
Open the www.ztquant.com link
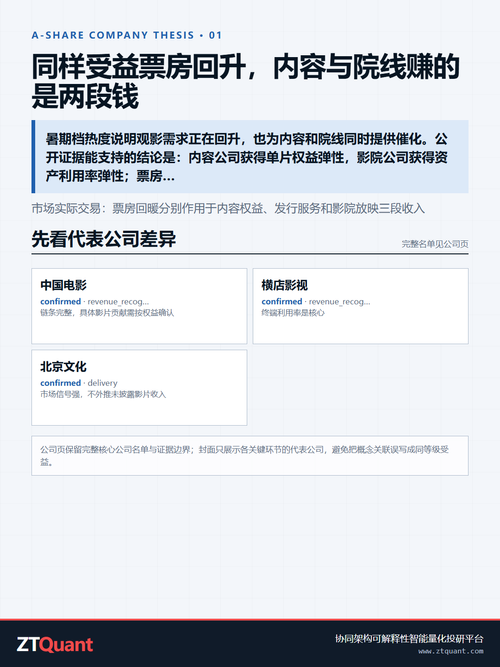pos(451,651)
